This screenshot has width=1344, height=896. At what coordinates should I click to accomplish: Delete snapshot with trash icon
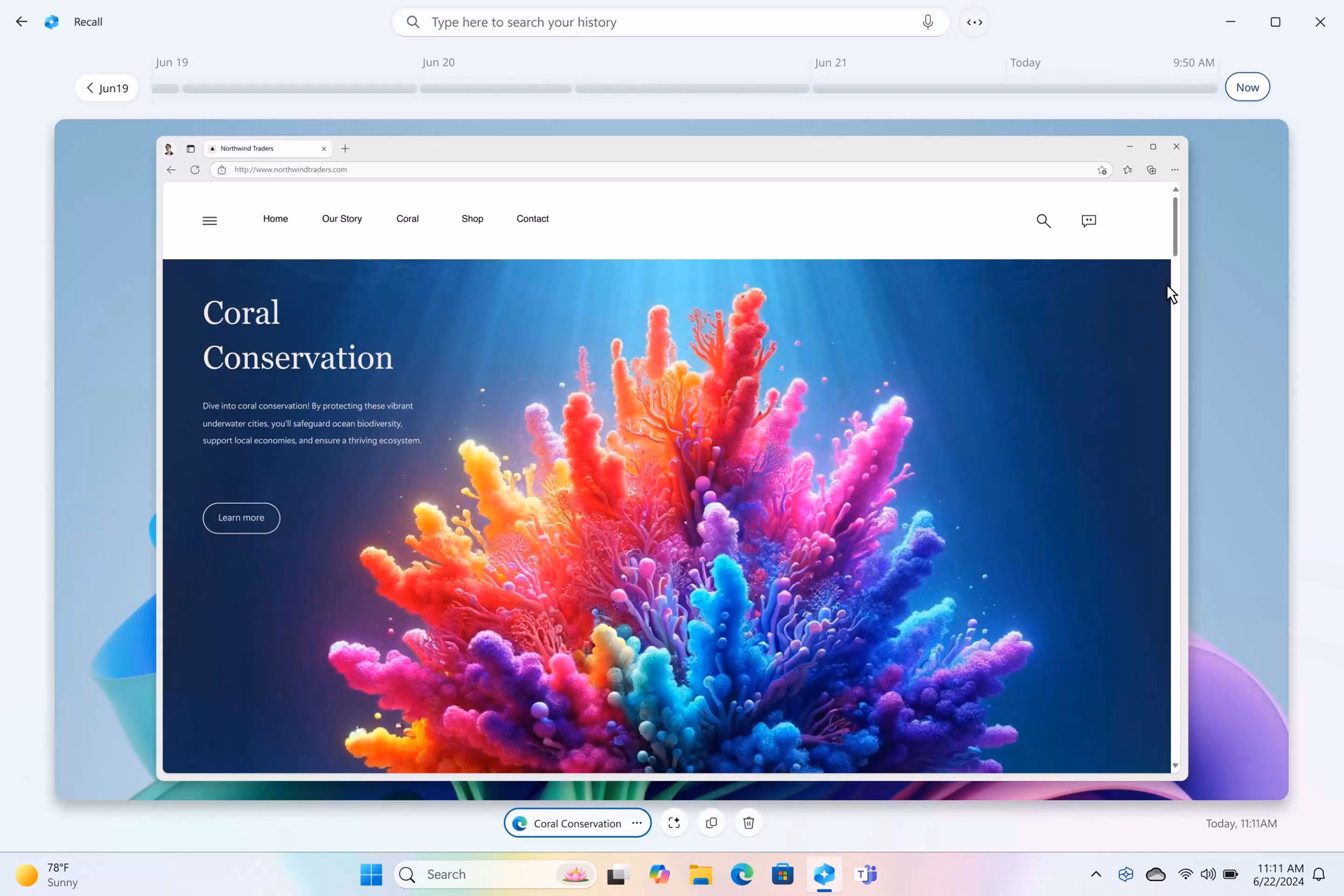(749, 823)
